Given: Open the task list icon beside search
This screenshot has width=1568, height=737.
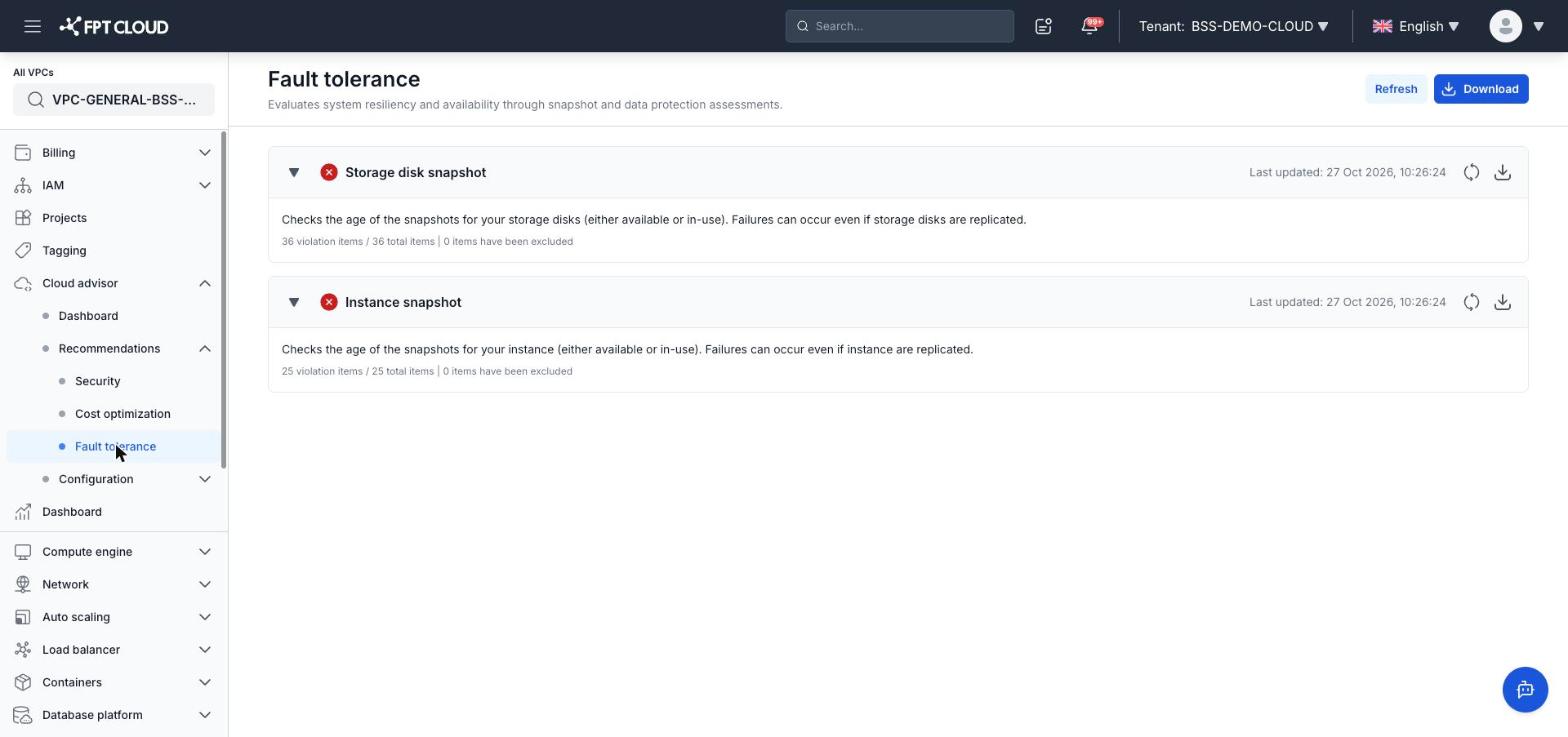Looking at the screenshot, I should pyautogui.click(x=1043, y=26).
